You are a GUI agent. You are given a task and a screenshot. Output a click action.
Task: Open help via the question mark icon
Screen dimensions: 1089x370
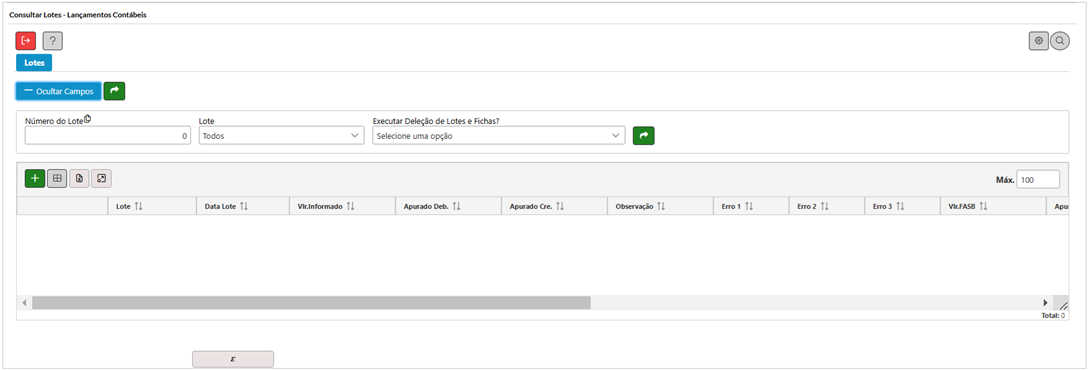click(x=53, y=41)
